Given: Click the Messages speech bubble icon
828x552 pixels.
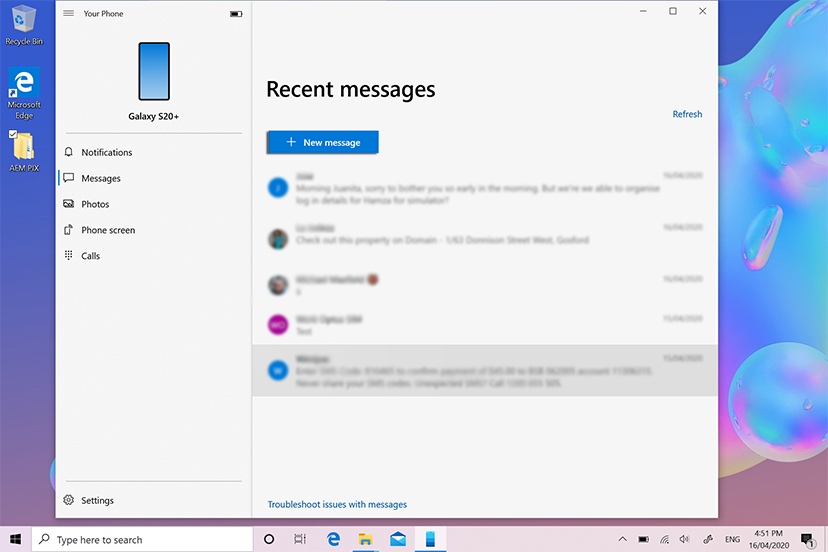Looking at the screenshot, I should point(69,177).
